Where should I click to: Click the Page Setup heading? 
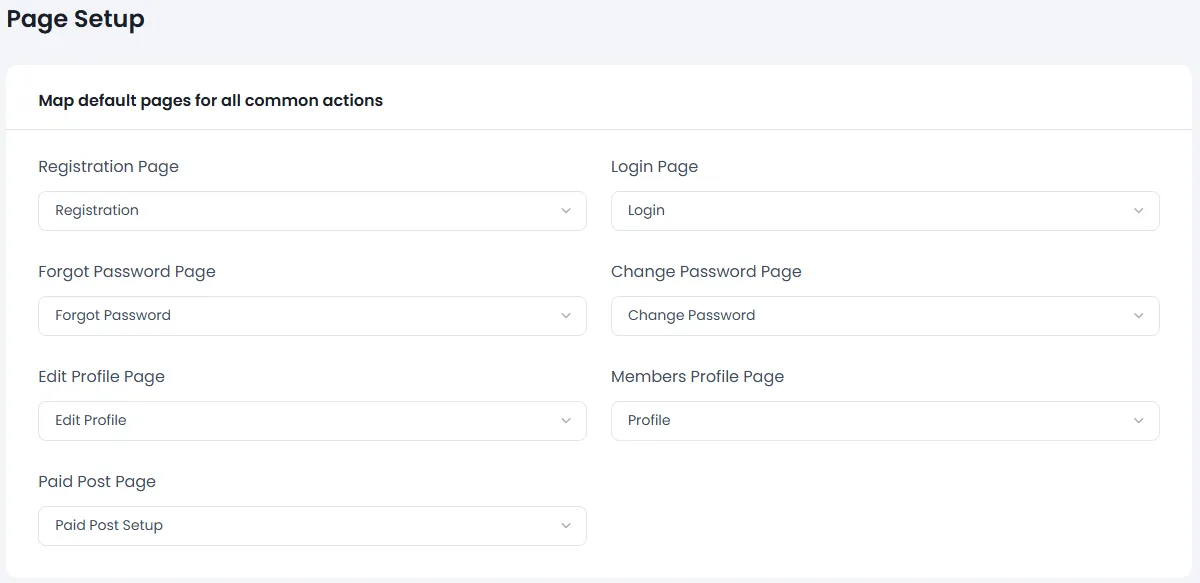tap(74, 19)
